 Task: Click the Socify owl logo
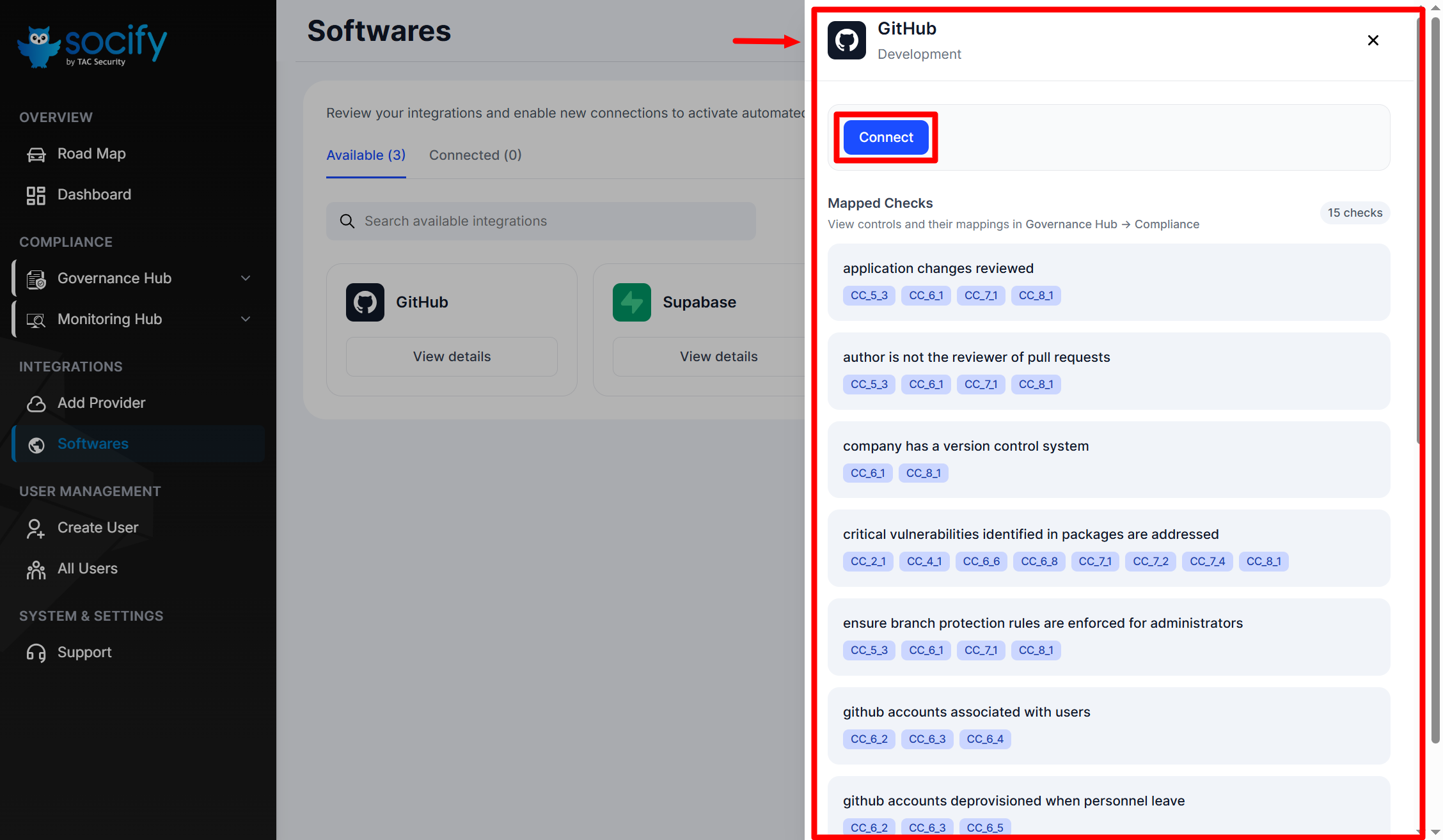40,45
